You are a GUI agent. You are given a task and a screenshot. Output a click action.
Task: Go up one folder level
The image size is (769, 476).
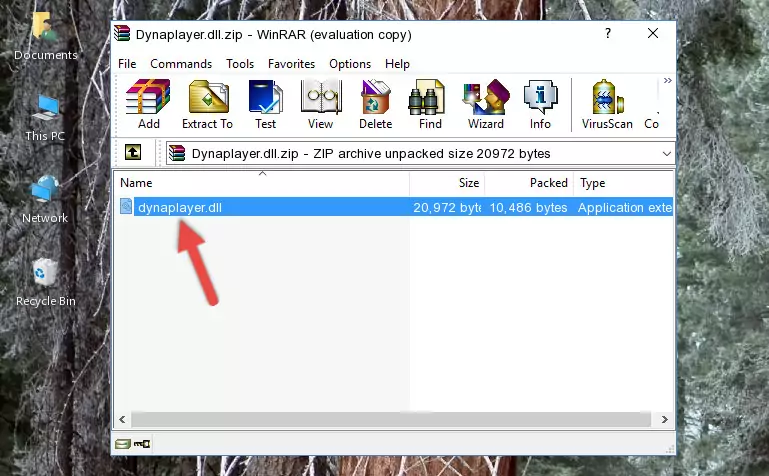point(133,152)
